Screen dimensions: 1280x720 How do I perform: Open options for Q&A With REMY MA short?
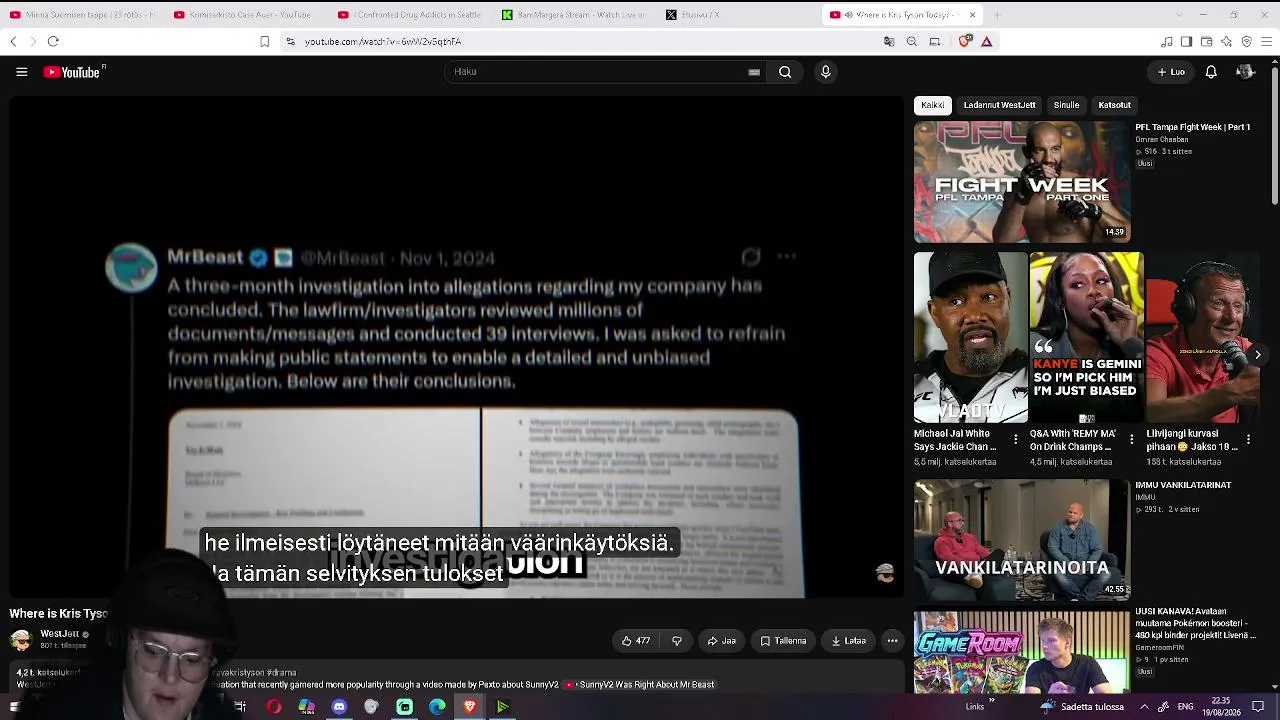pos(1131,440)
